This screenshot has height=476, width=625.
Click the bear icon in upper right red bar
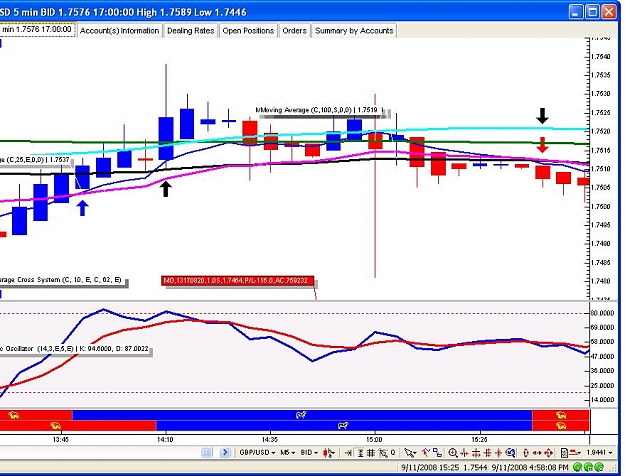click(561, 415)
